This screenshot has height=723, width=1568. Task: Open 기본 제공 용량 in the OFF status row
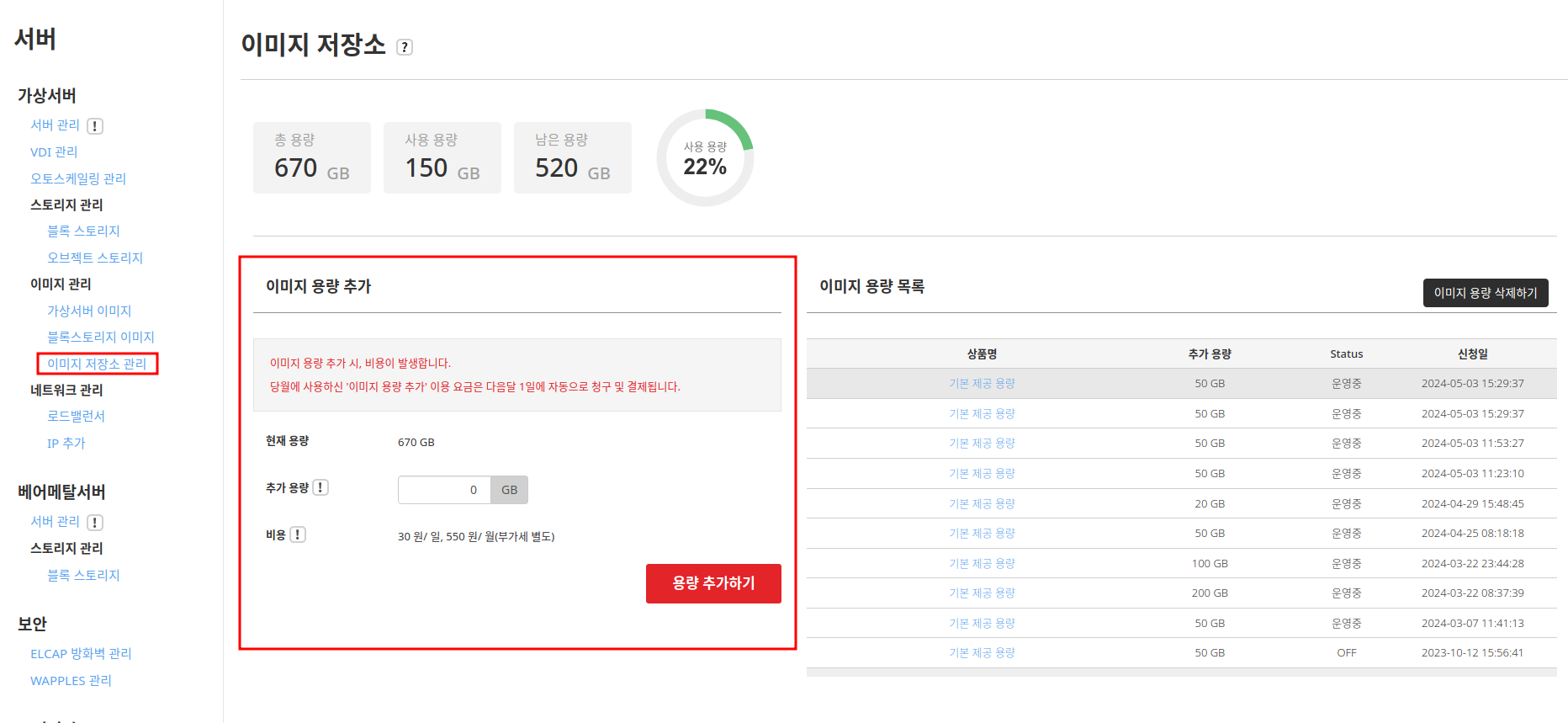tap(982, 652)
